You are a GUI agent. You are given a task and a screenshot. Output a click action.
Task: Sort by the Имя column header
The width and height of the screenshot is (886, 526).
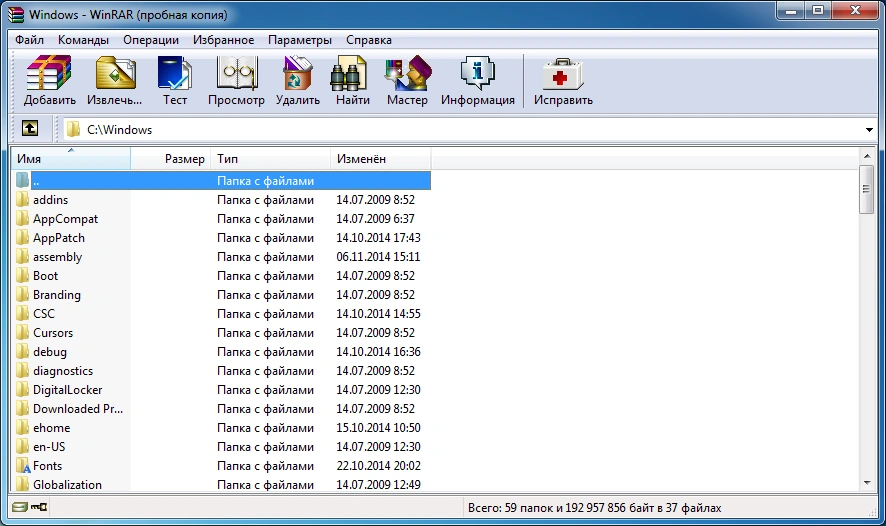pos(71,159)
